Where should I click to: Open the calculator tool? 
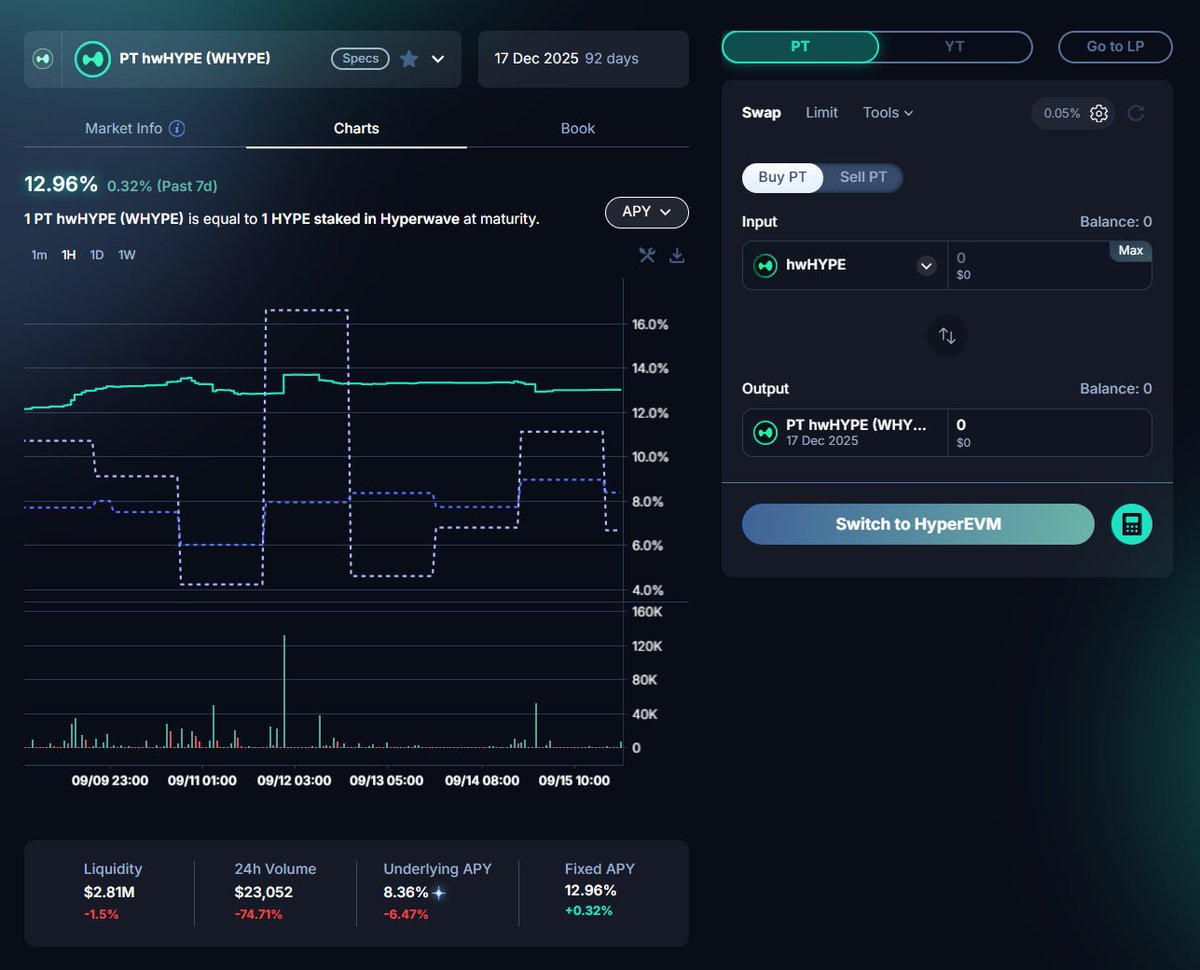(x=1132, y=524)
